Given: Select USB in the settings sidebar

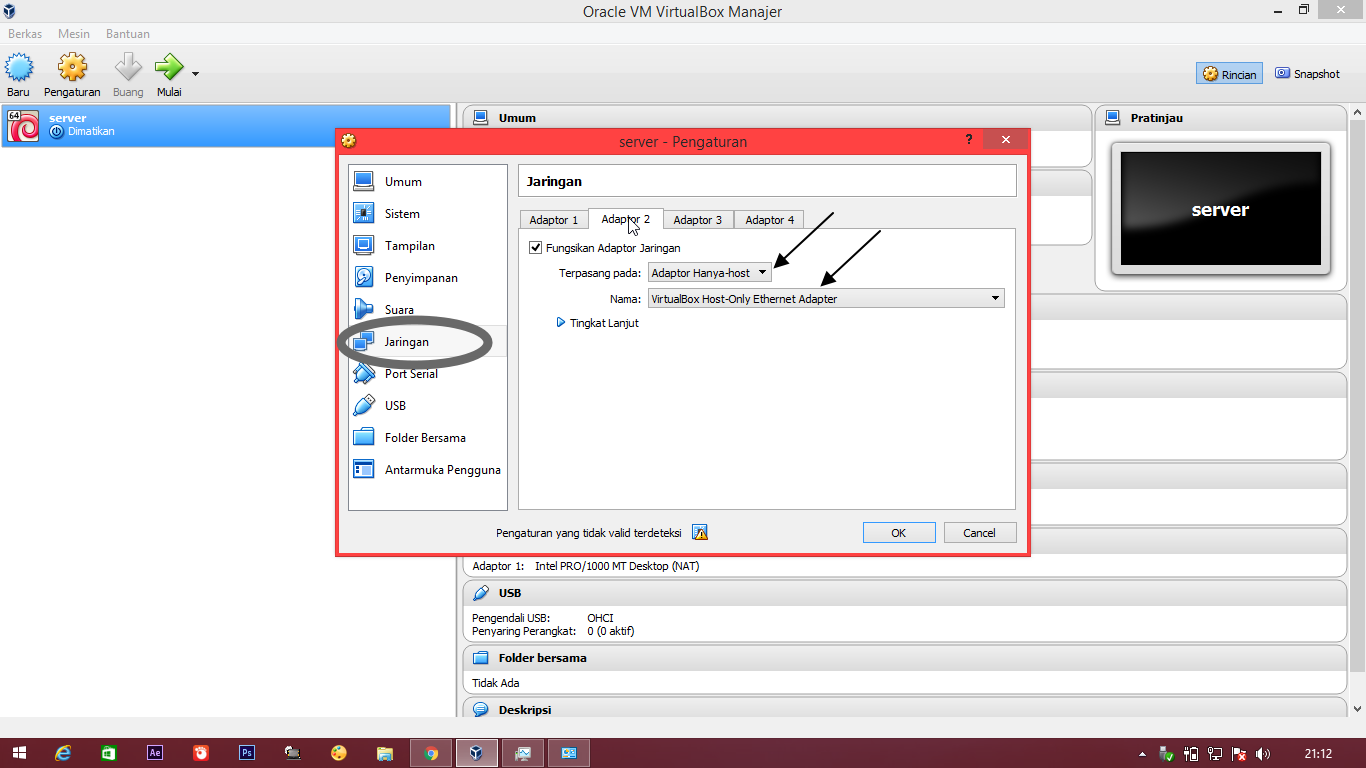Looking at the screenshot, I should (x=427, y=406).
